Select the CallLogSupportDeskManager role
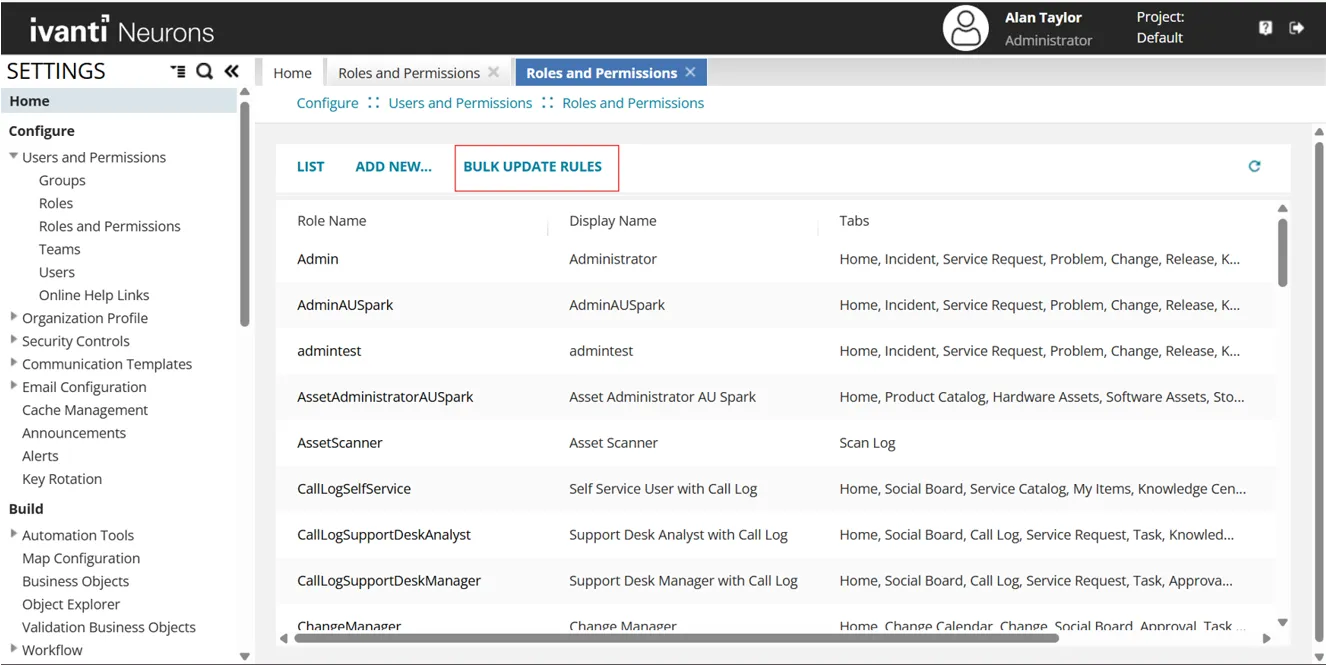1326x666 pixels. tap(389, 581)
